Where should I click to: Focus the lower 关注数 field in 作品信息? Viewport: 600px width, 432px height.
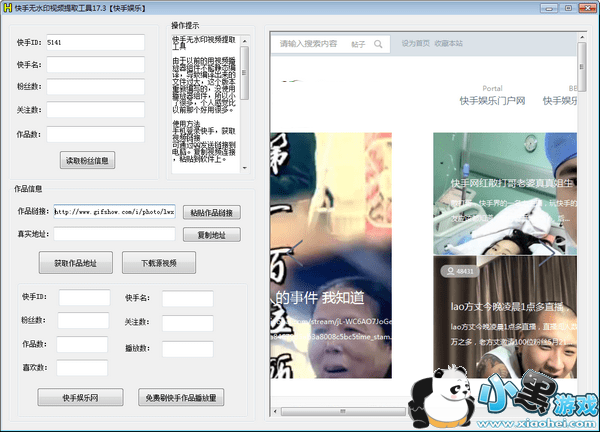(188, 323)
